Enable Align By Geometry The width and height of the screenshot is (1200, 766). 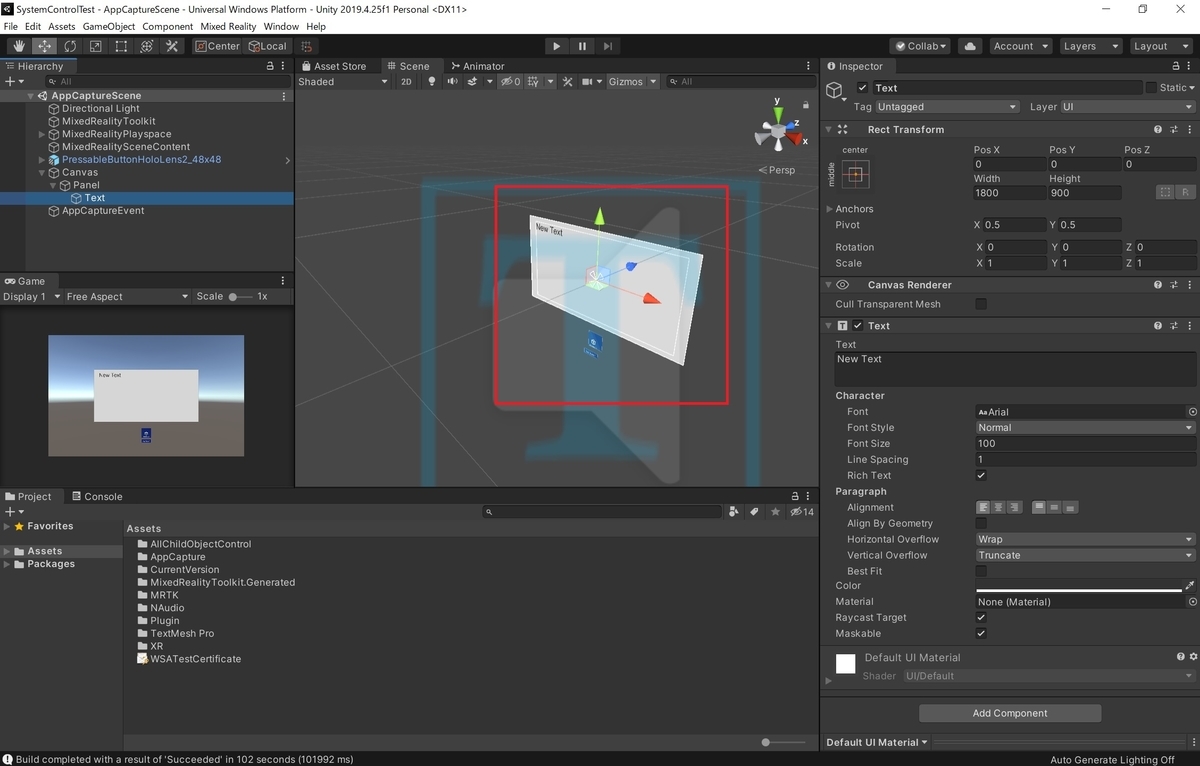tap(981, 524)
